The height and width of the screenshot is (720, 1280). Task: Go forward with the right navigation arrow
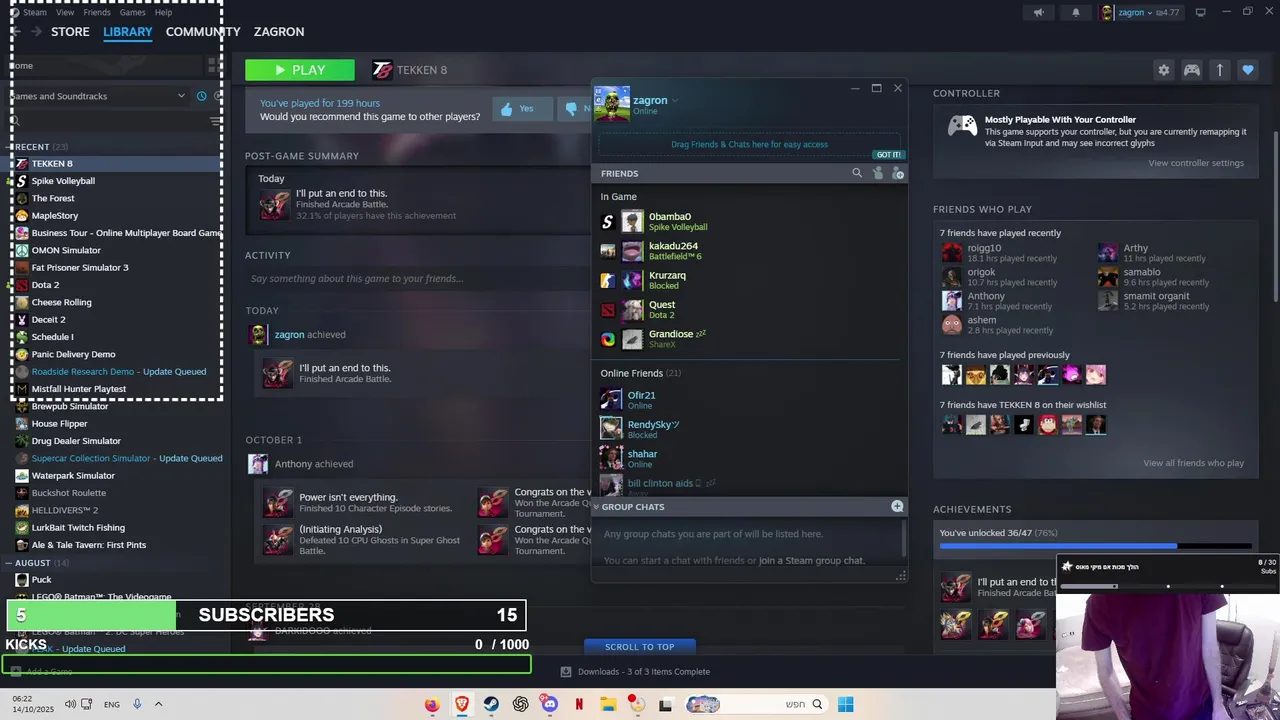tap(36, 32)
